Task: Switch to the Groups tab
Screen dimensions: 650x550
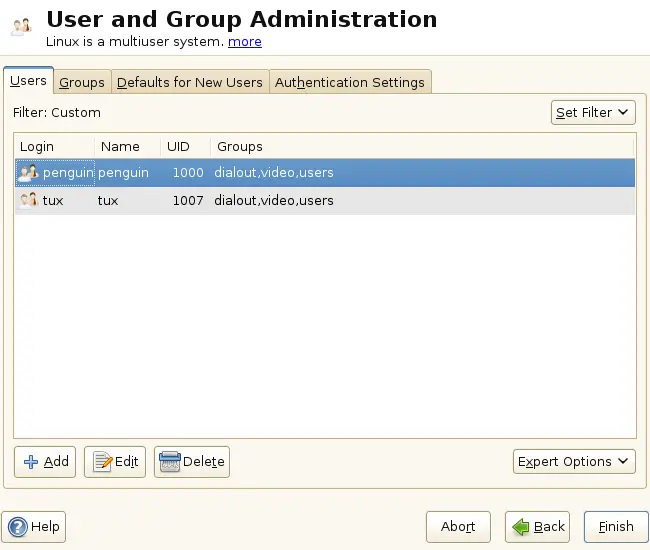Action: click(x=82, y=82)
